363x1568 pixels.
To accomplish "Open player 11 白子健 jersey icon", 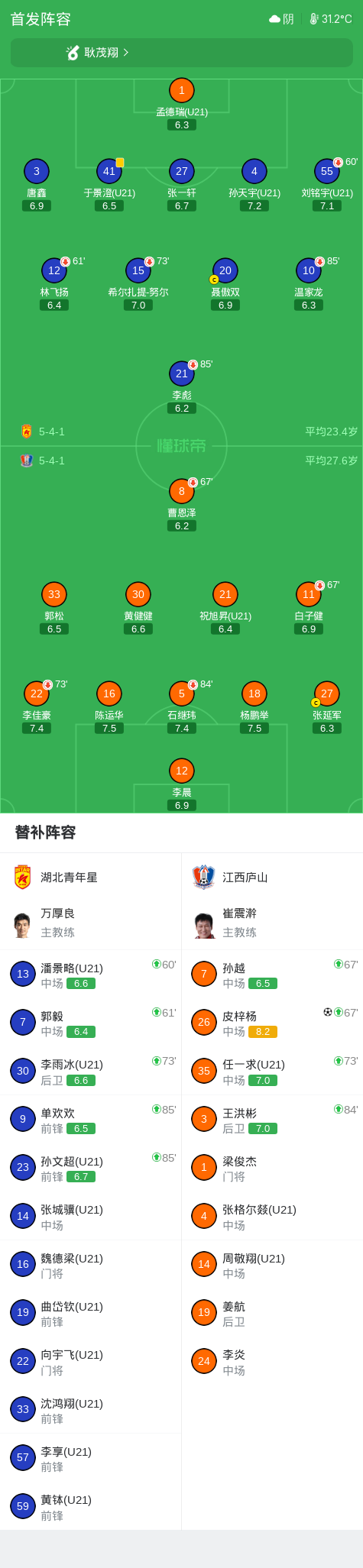I will [x=309, y=595].
